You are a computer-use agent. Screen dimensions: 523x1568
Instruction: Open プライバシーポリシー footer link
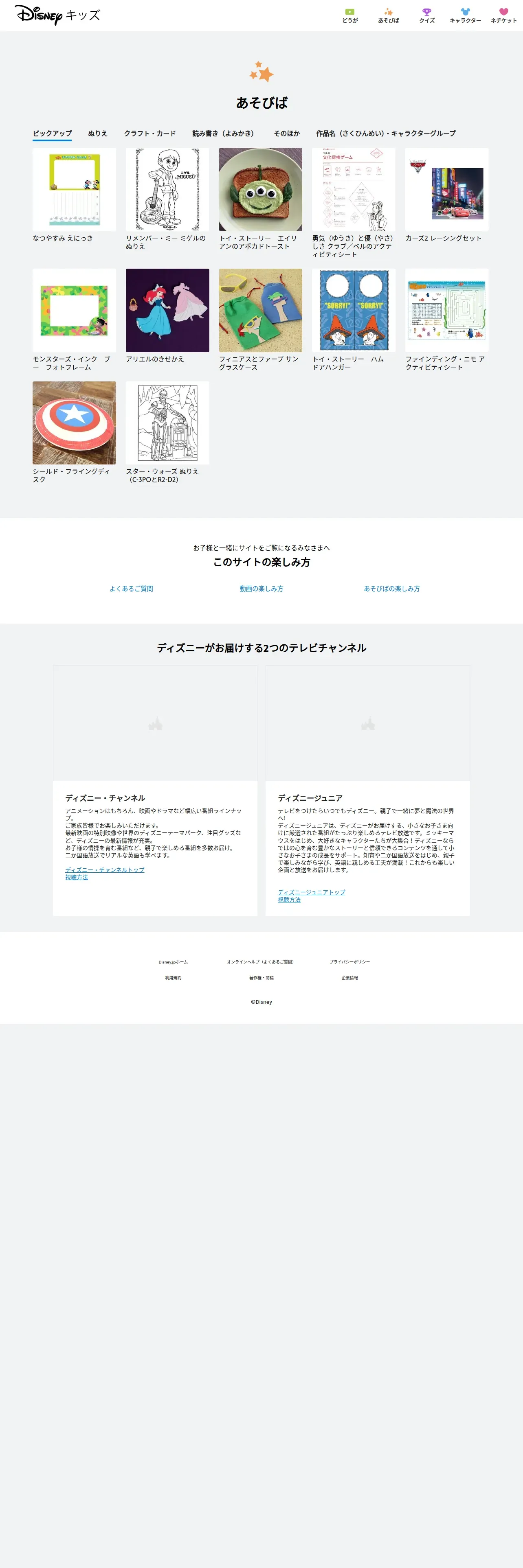pyautogui.click(x=349, y=962)
